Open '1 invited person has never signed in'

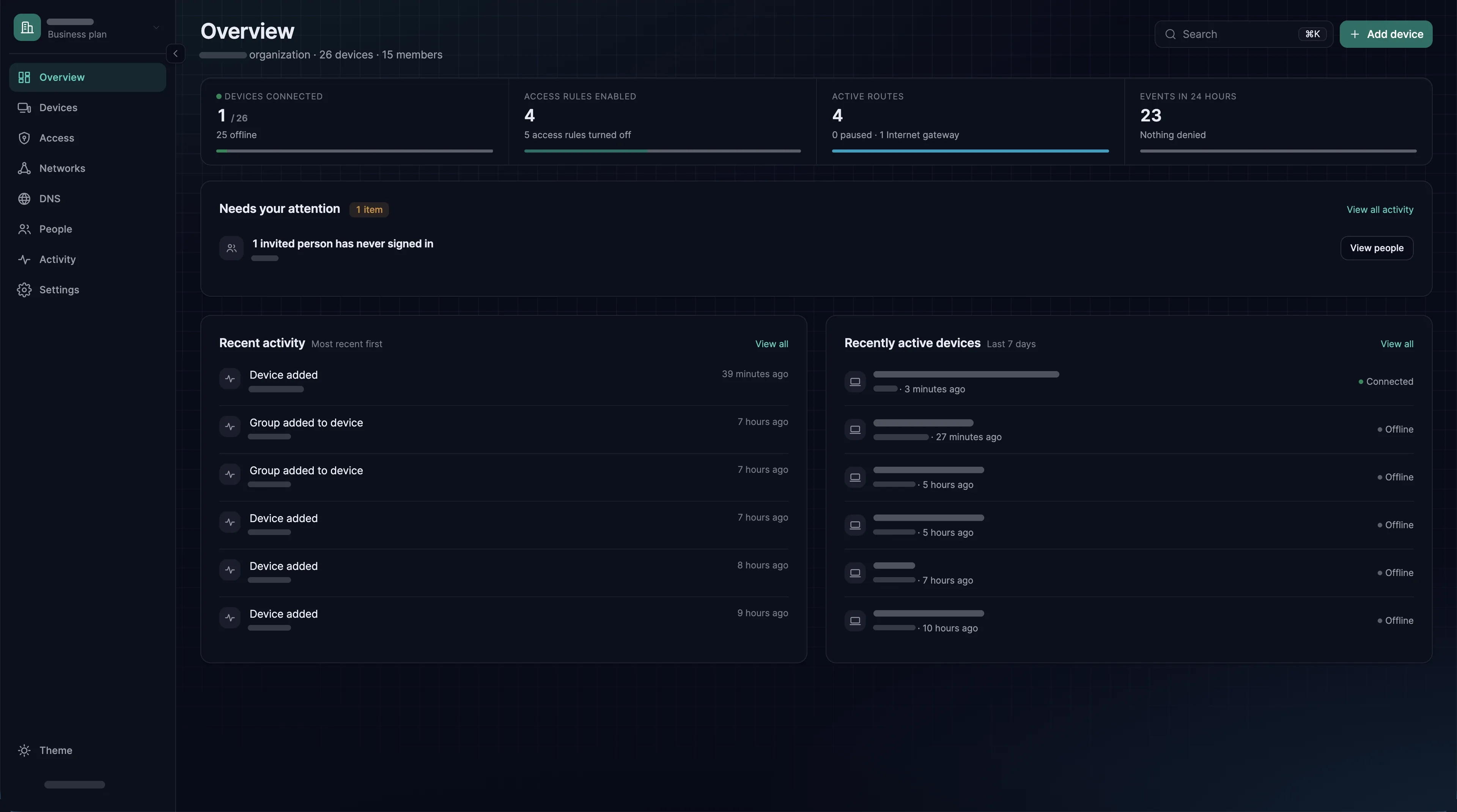343,244
